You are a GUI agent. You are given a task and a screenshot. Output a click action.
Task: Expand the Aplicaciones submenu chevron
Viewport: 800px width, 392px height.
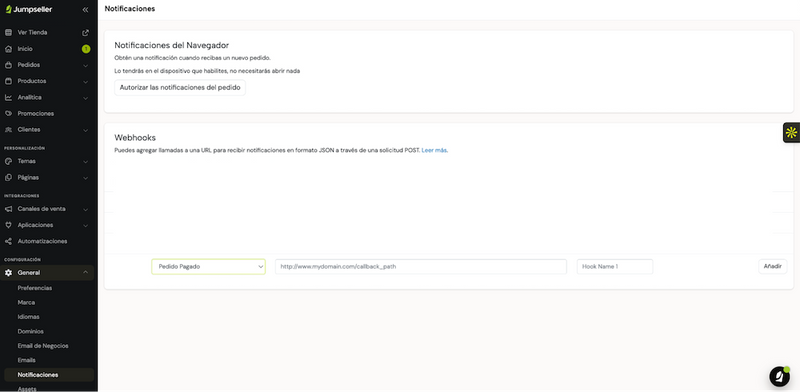(x=85, y=225)
